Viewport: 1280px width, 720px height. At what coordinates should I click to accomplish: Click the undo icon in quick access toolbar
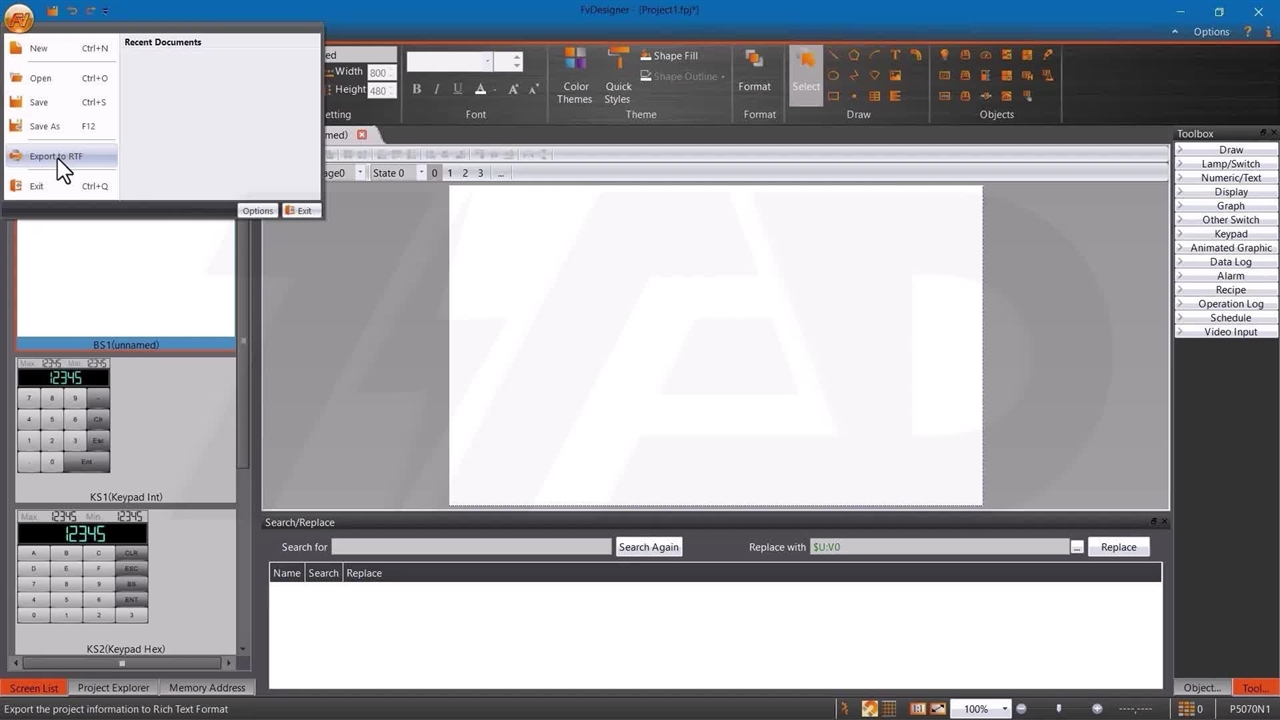pyautogui.click(x=72, y=11)
